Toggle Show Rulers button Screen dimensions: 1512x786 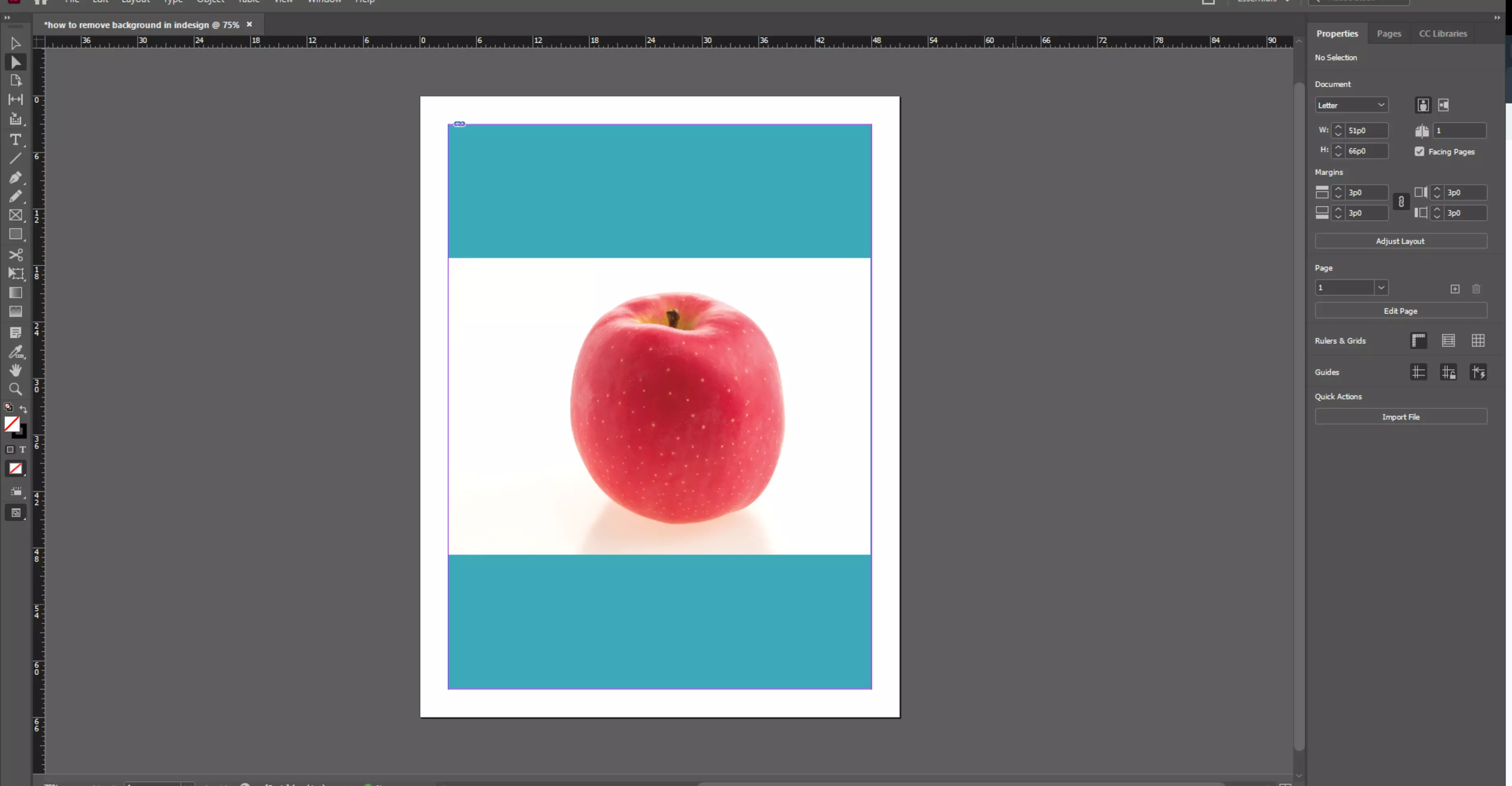click(x=1419, y=340)
